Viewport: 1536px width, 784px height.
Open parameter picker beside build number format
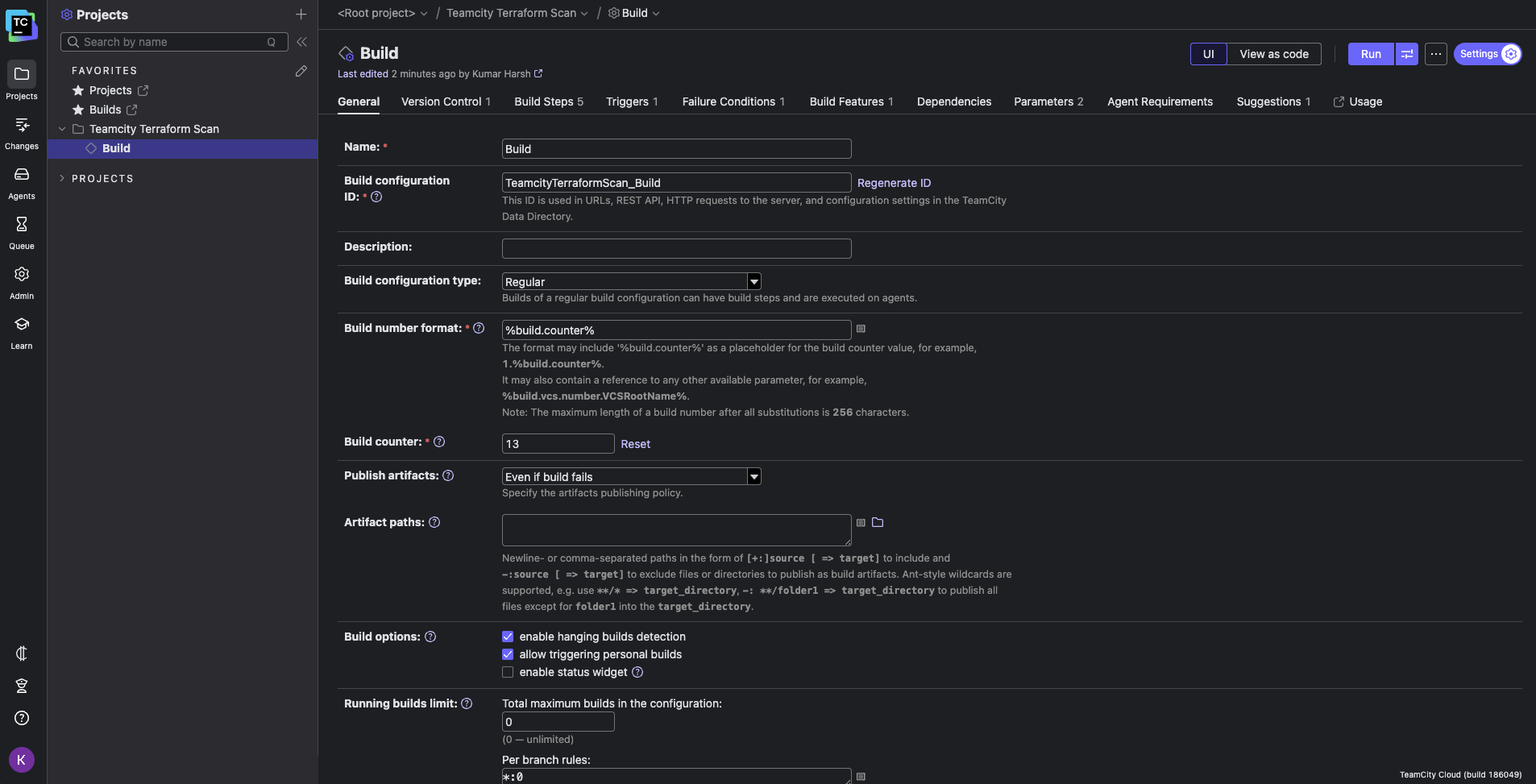(x=861, y=329)
